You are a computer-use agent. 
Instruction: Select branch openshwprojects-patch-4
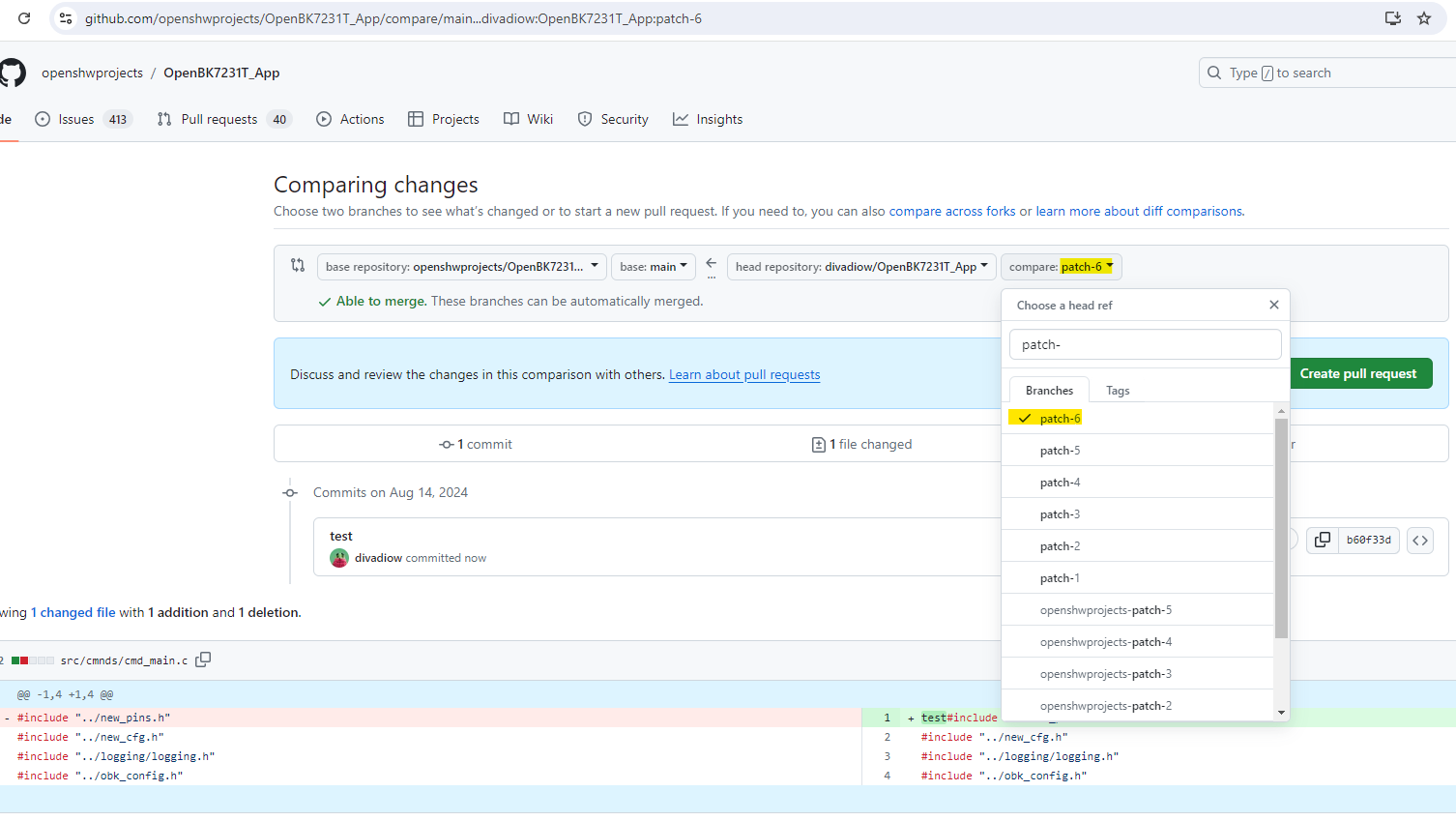pyautogui.click(x=1138, y=642)
